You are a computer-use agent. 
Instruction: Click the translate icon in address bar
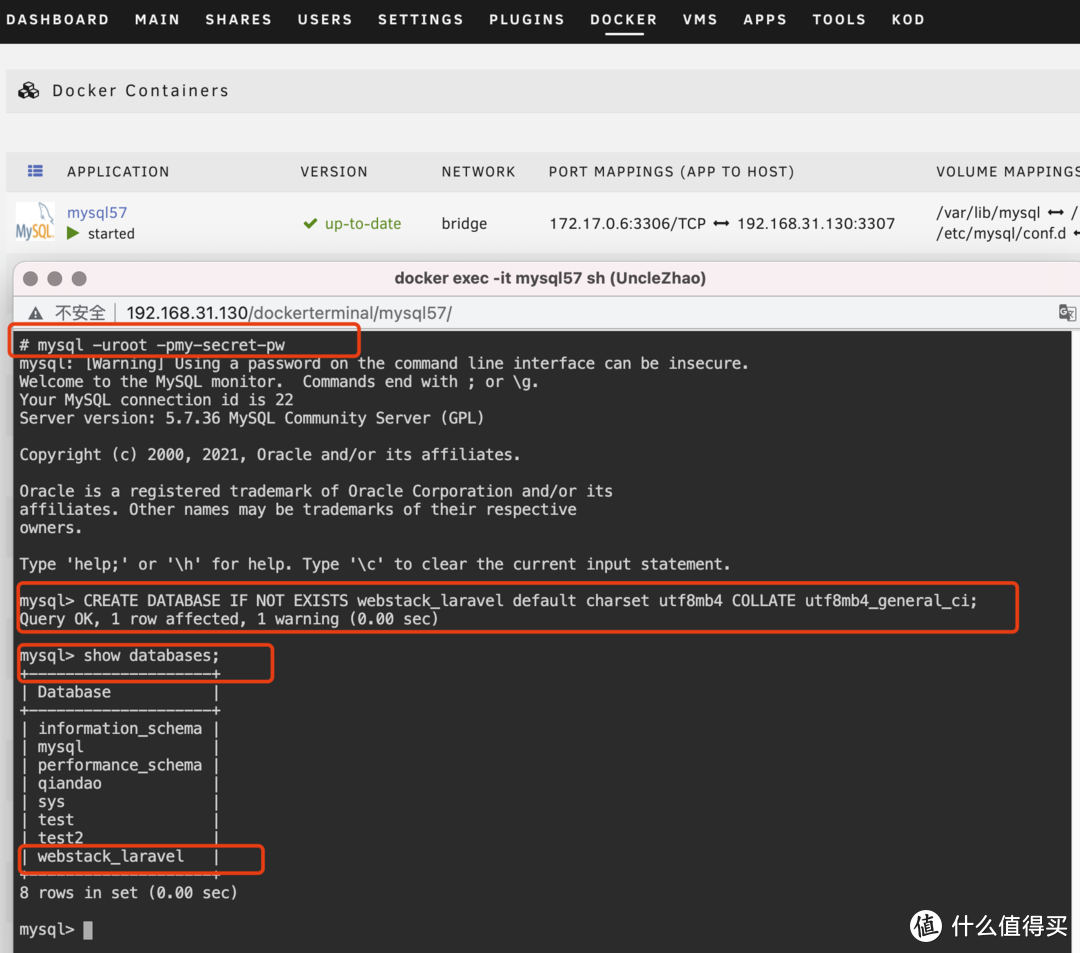pos(1067,313)
